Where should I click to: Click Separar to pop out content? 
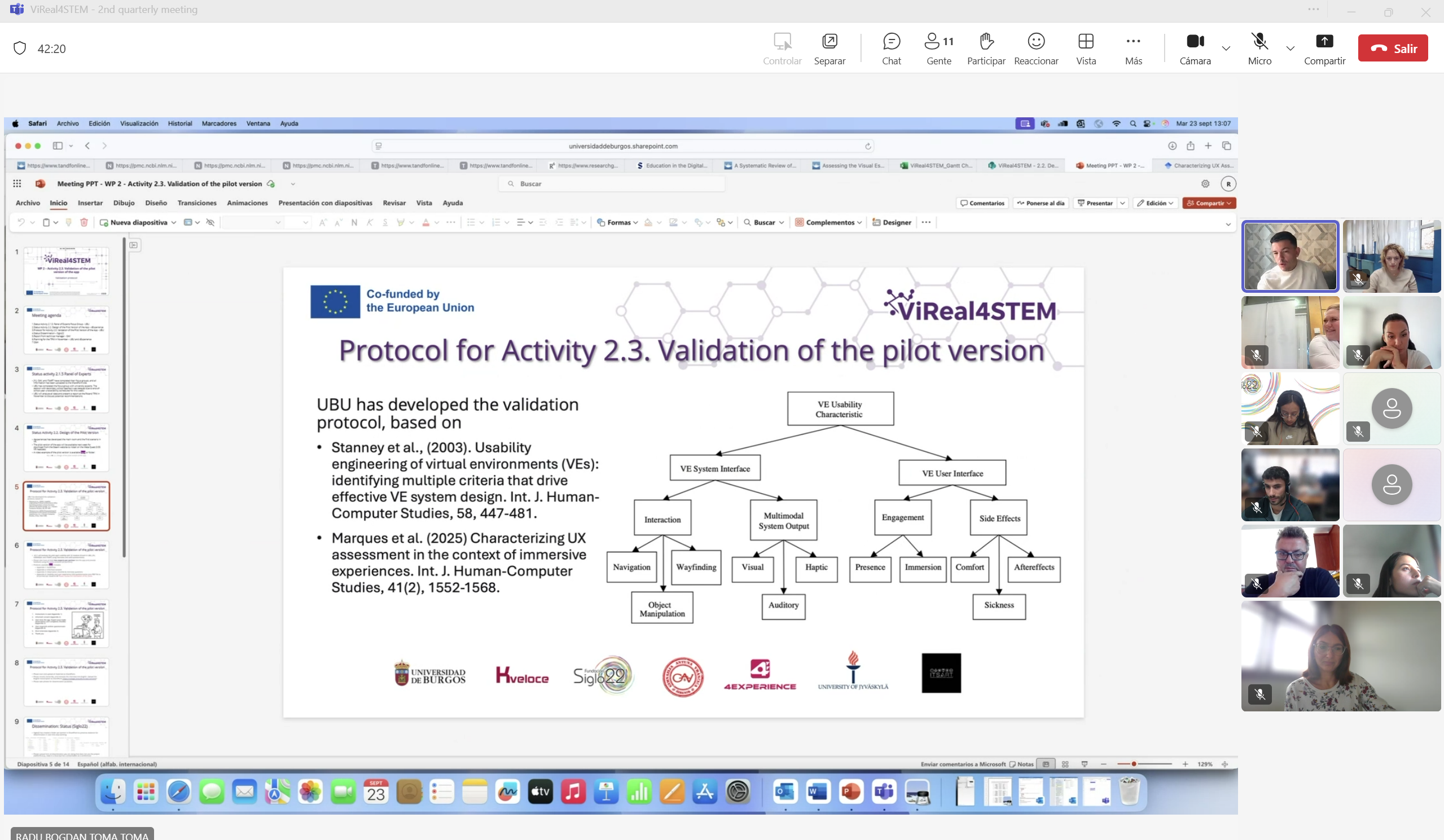(829, 48)
